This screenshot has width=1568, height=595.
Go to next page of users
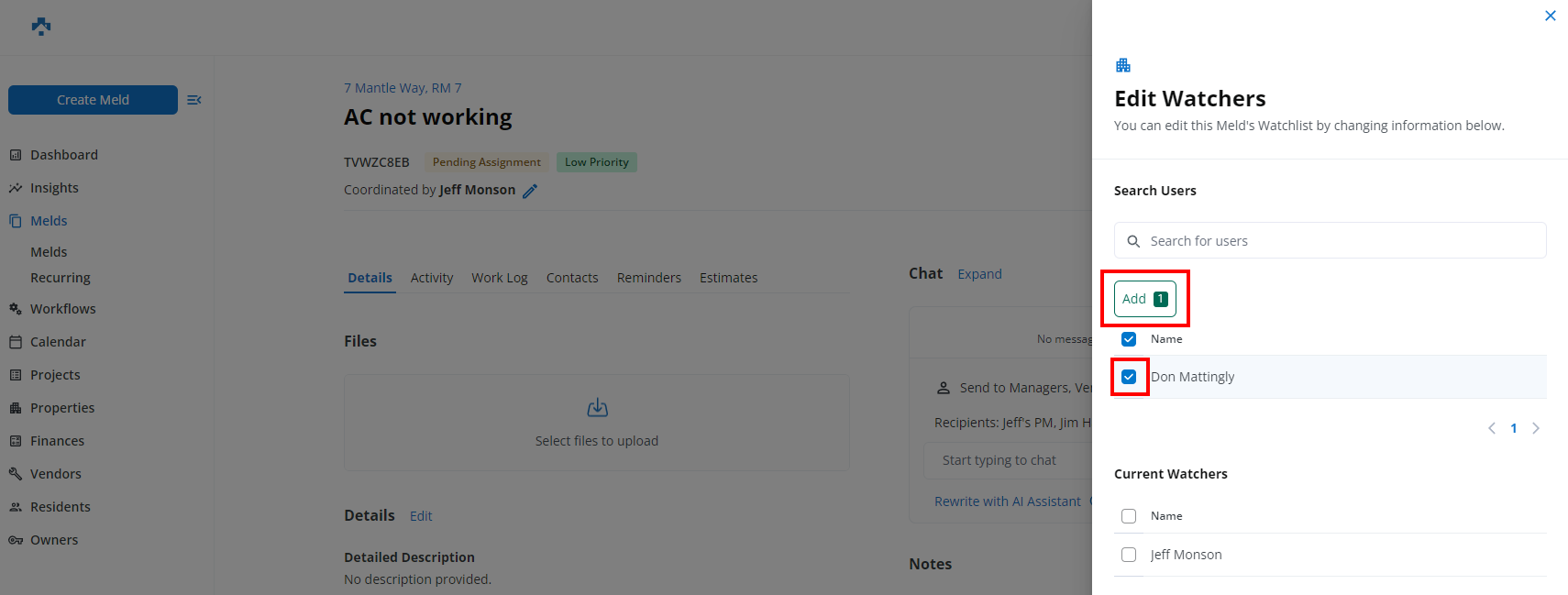[1536, 428]
